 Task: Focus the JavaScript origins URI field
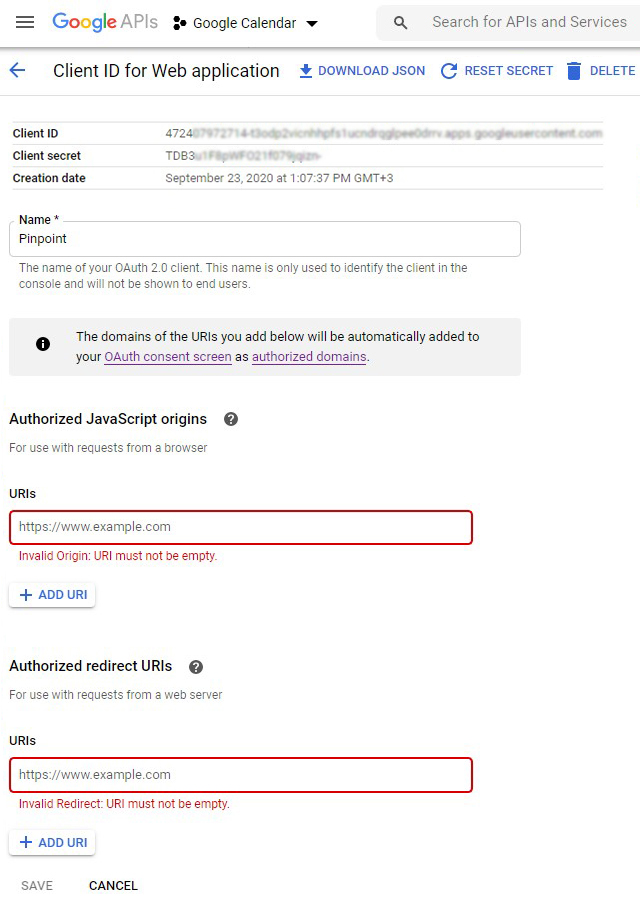click(x=240, y=527)
